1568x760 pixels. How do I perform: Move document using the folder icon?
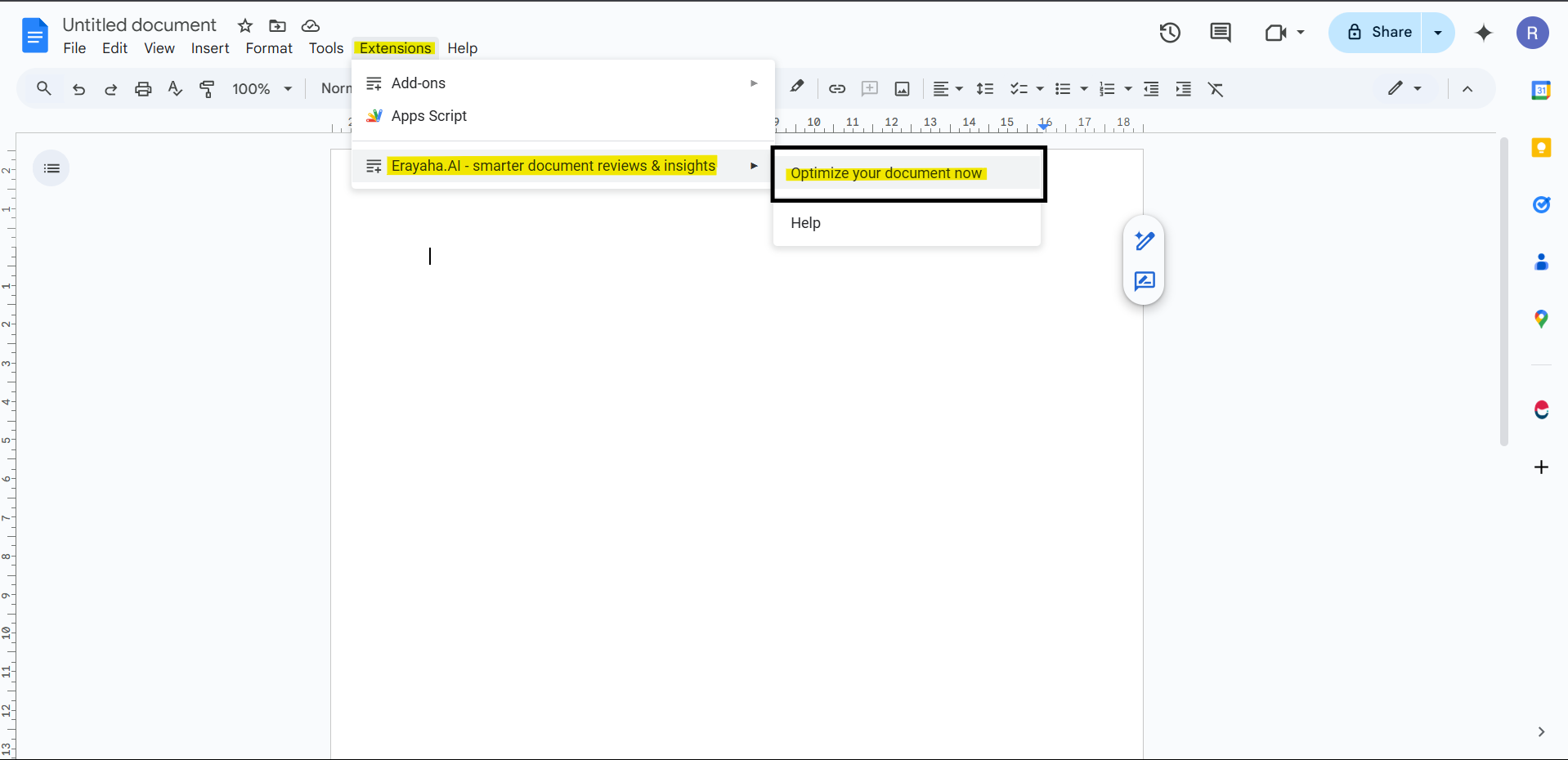point(277,25)
